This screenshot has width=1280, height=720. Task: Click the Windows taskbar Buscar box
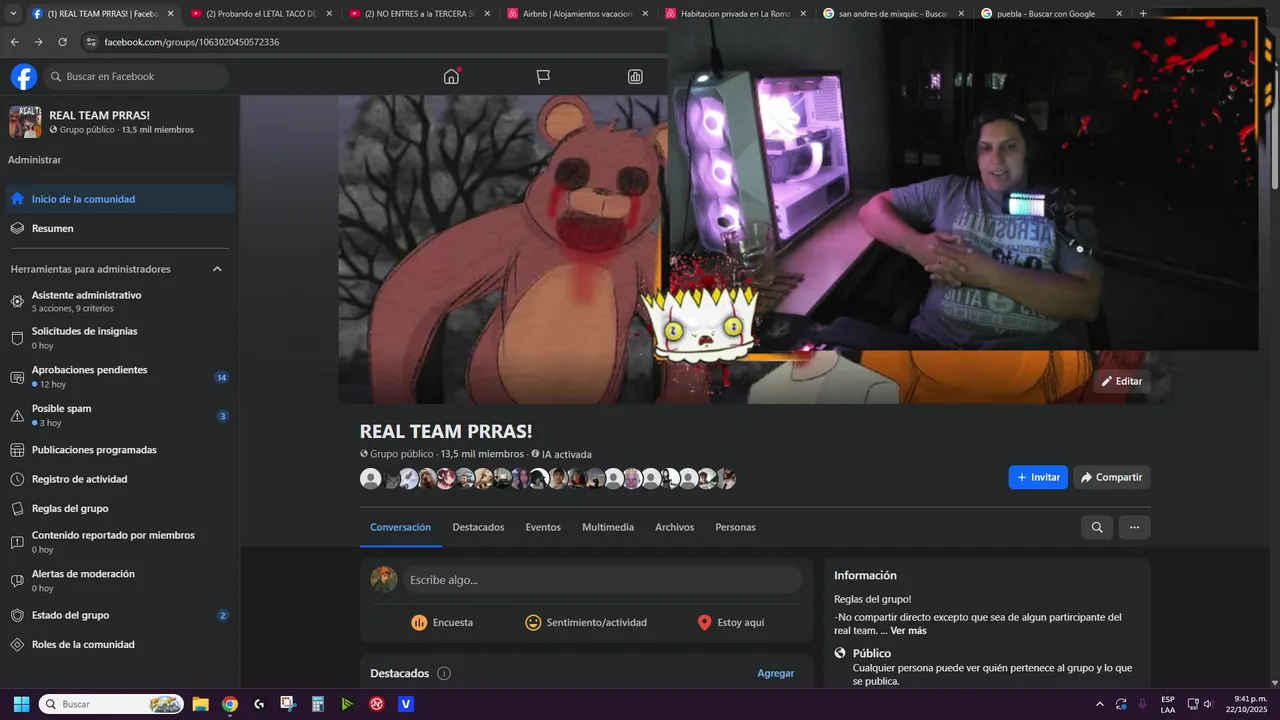pos(111,704)
